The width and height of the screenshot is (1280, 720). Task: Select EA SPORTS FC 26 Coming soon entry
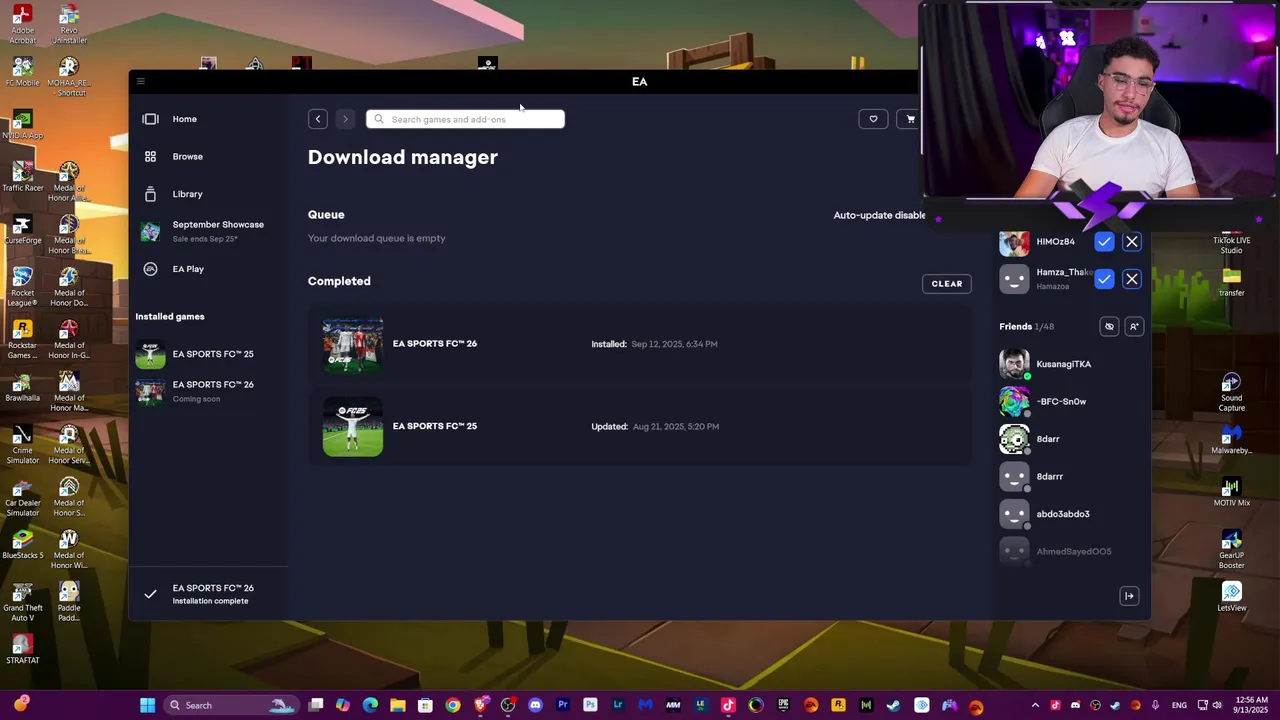click(208, 391)
